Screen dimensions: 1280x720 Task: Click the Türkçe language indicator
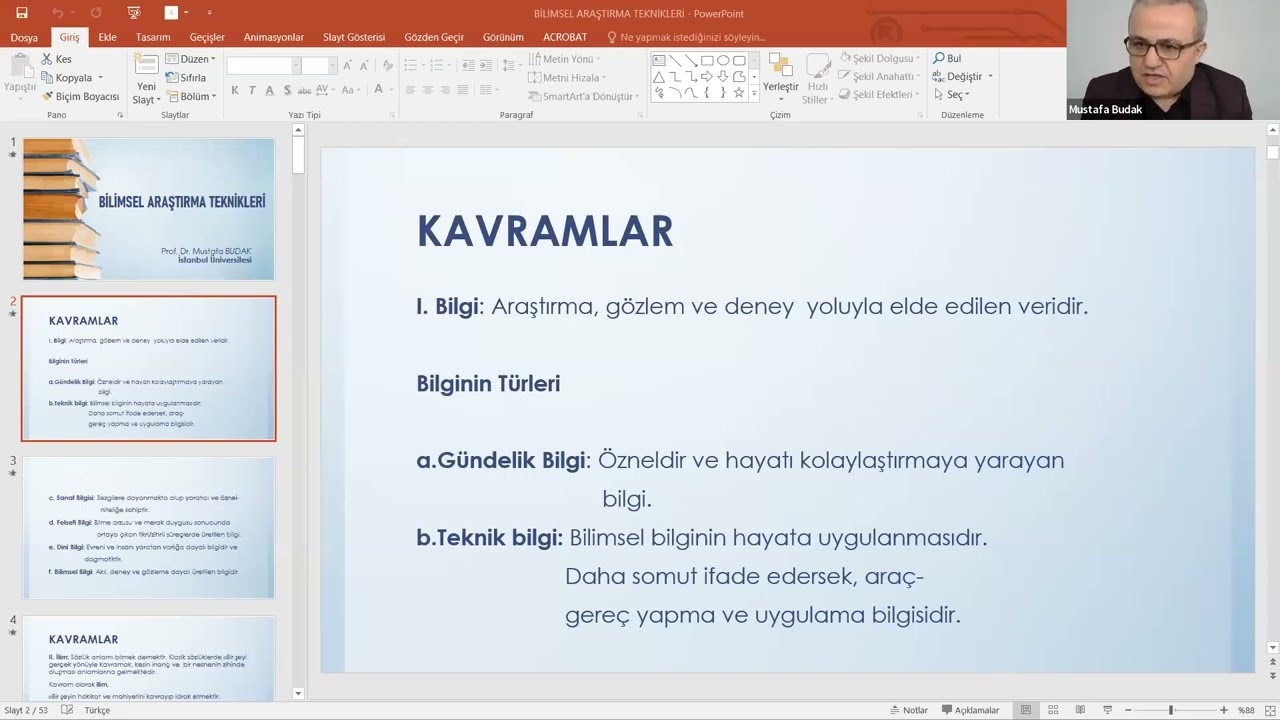coord(97,710)
